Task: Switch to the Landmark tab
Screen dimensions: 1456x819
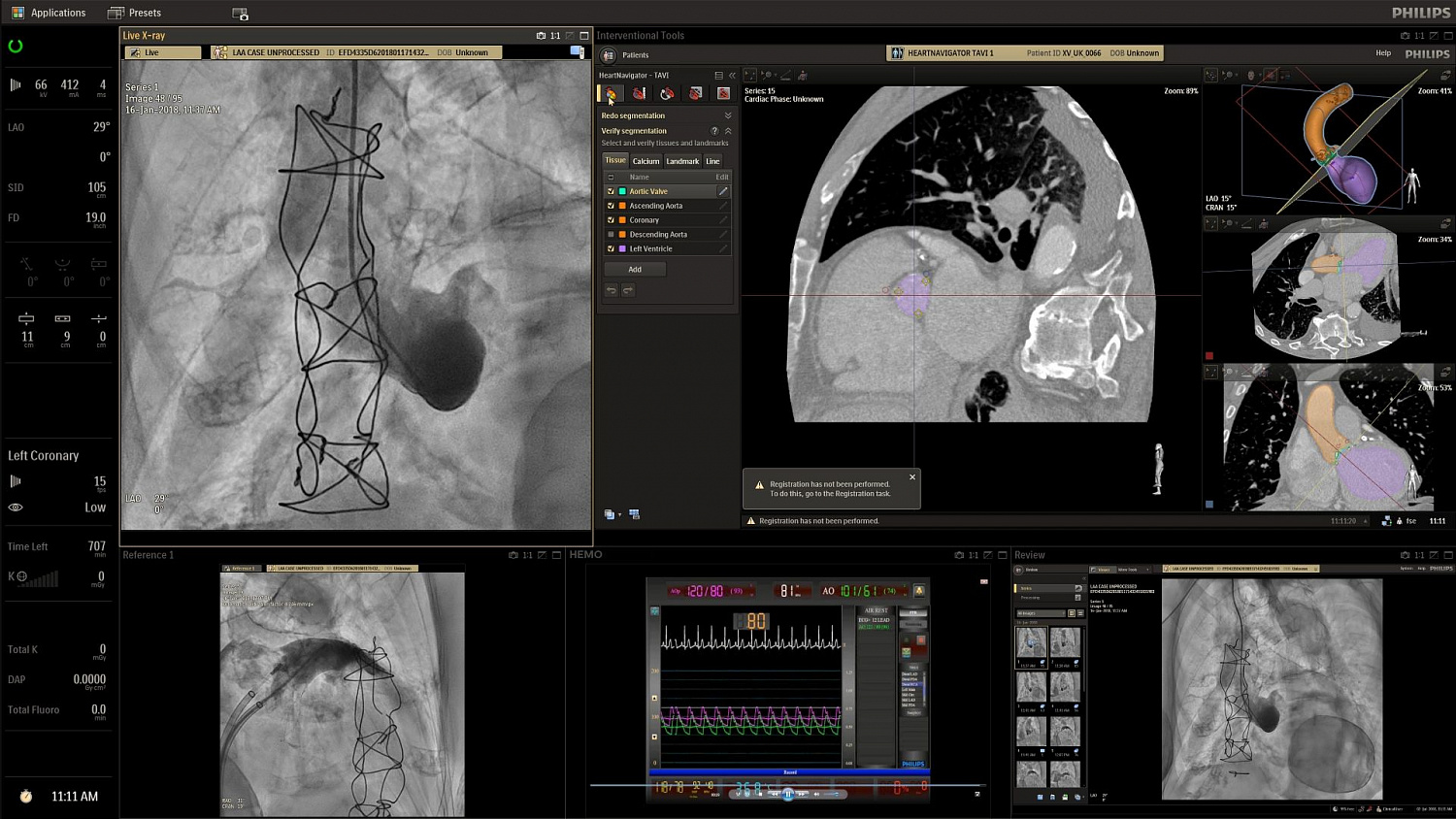Action: coord(682,161)
